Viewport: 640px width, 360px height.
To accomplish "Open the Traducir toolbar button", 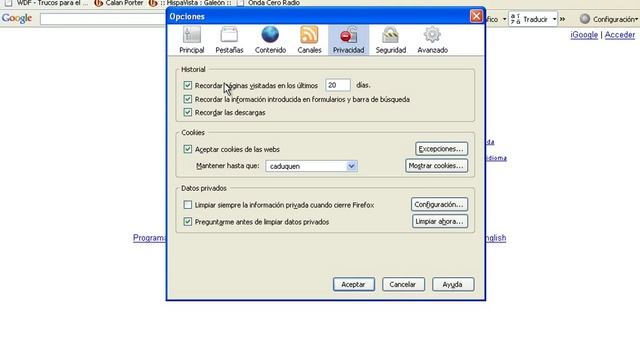I will point(530,19).
